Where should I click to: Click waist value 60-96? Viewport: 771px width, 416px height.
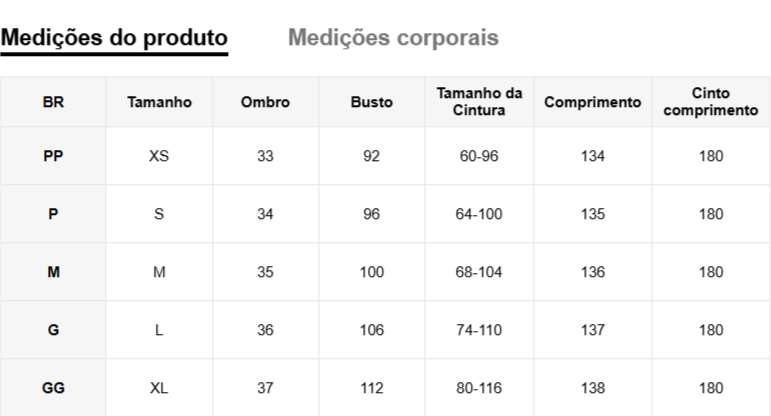pos(479,156)
